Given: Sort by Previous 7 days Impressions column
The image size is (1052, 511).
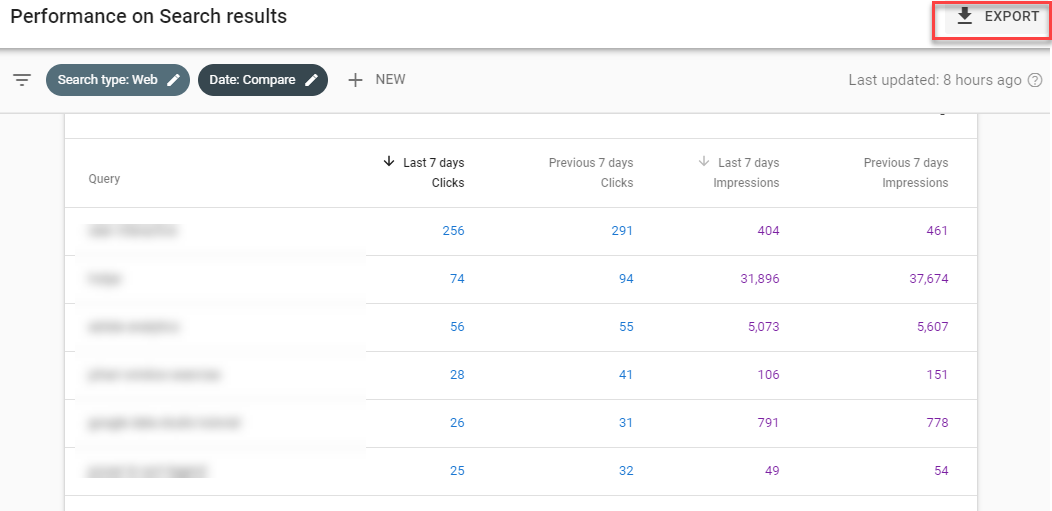Looking at the screenshot, I should (905, 172).
